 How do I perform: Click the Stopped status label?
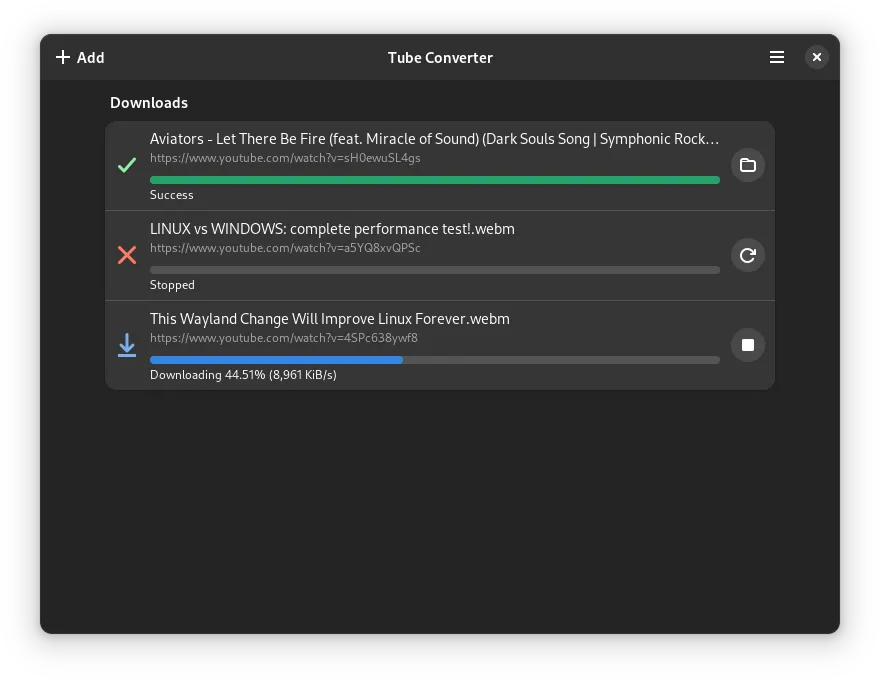[x=172, y=285]
